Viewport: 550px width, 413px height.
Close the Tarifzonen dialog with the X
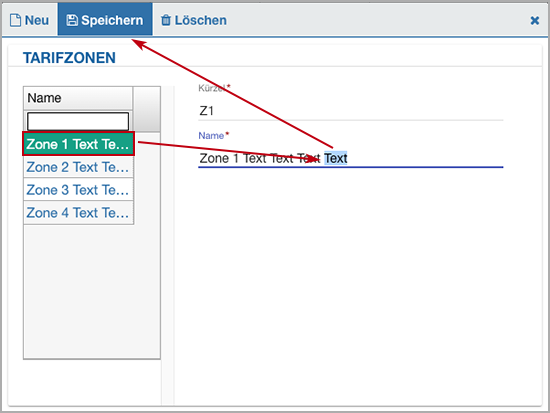pos(535,20)
